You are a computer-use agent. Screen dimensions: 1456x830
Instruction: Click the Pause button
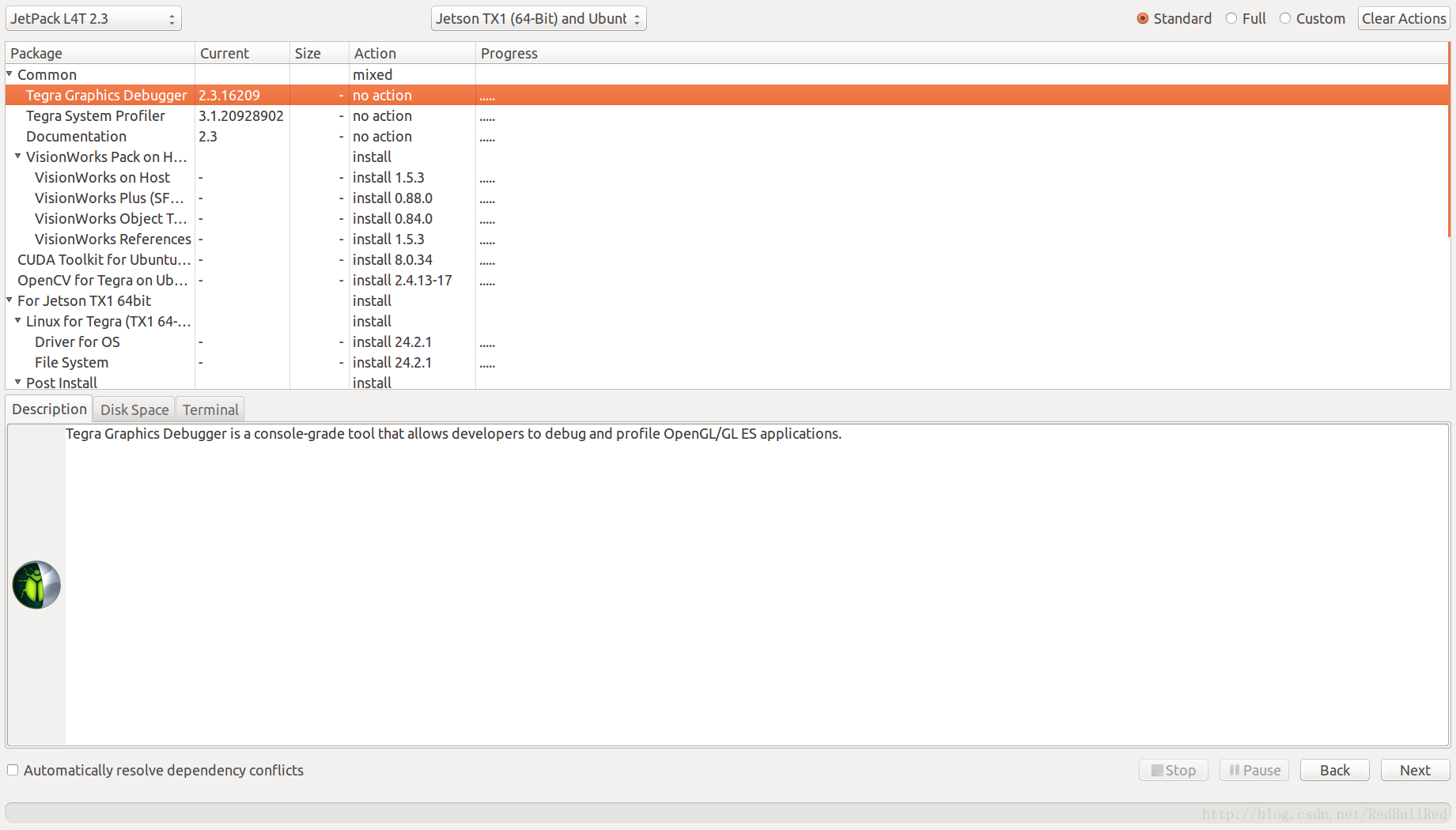tap(1254, 770)
